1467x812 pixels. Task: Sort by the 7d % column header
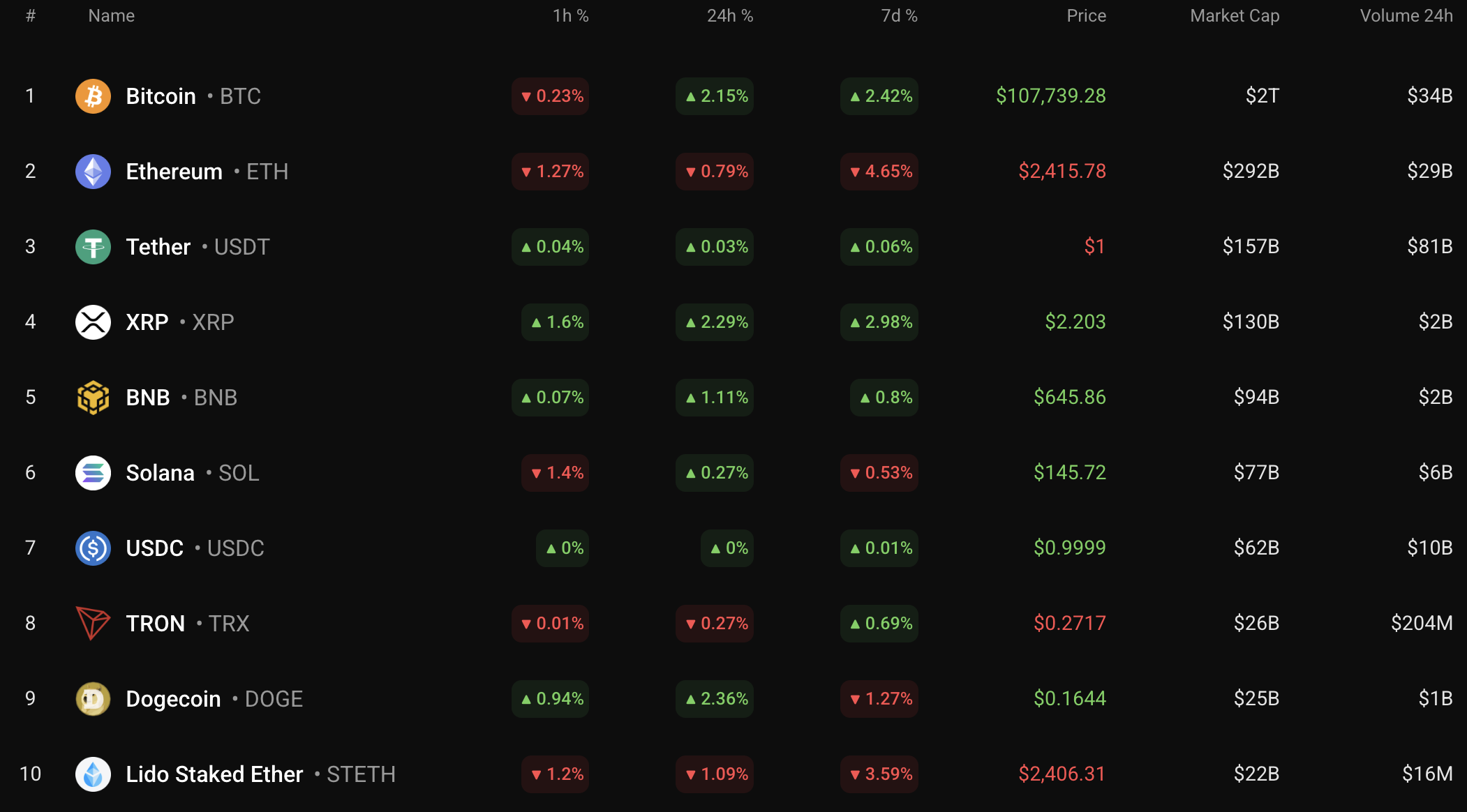click(899, 16)
